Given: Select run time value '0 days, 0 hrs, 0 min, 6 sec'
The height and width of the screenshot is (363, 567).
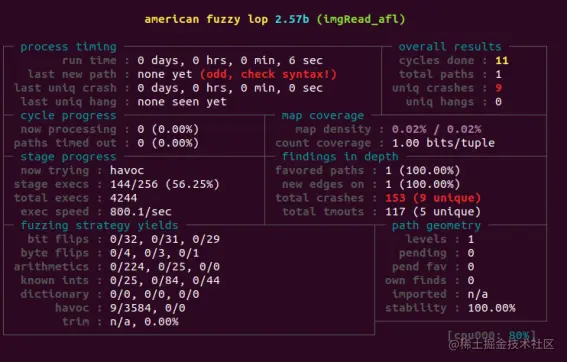Looking at the screenshot, I should pyautogui.click(x=230, y=60).
